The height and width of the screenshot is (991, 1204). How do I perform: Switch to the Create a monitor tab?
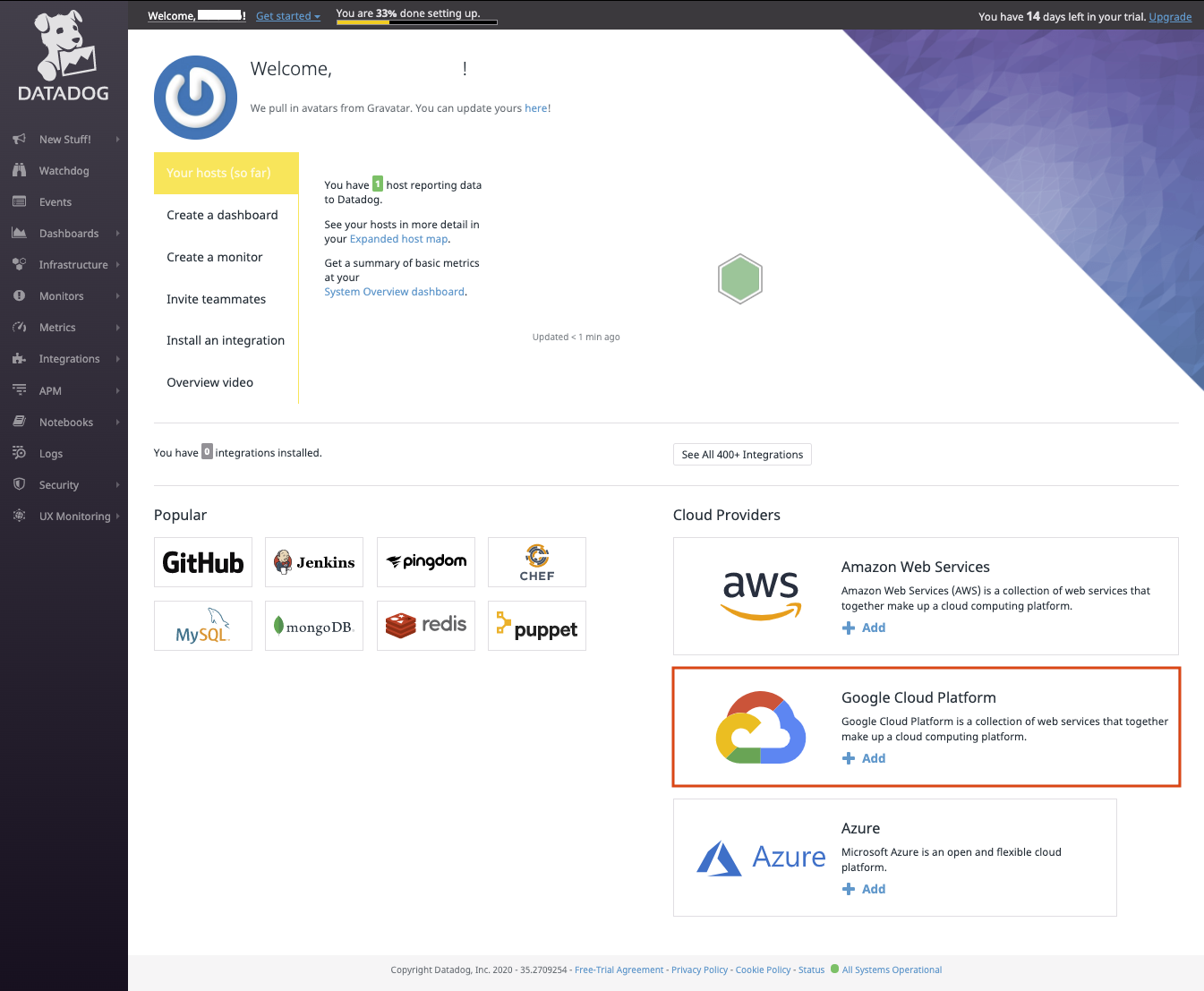tap(215, 257)
